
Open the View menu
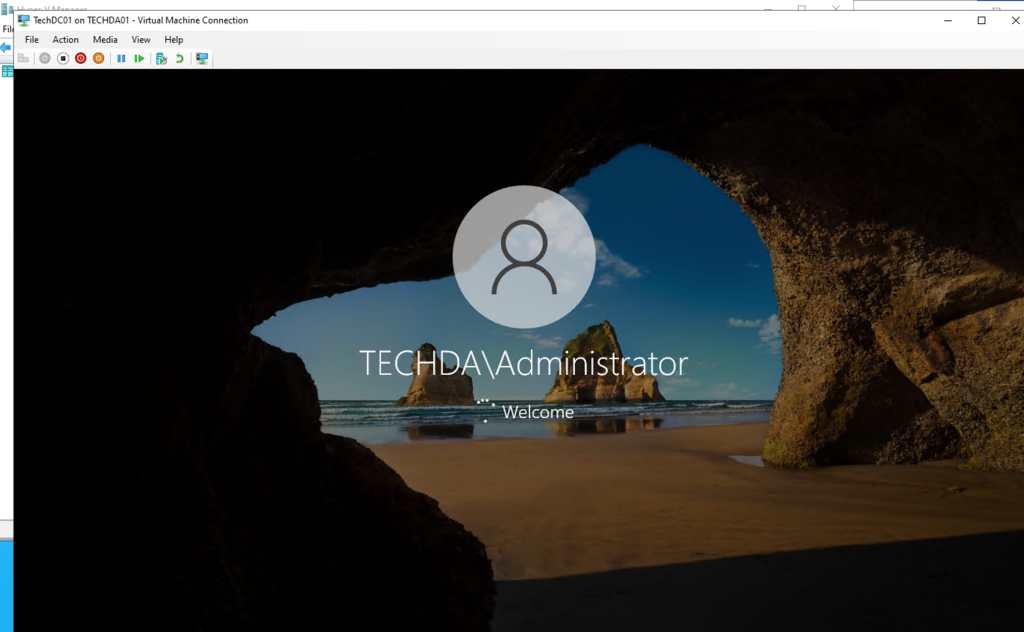click(141, 40)
